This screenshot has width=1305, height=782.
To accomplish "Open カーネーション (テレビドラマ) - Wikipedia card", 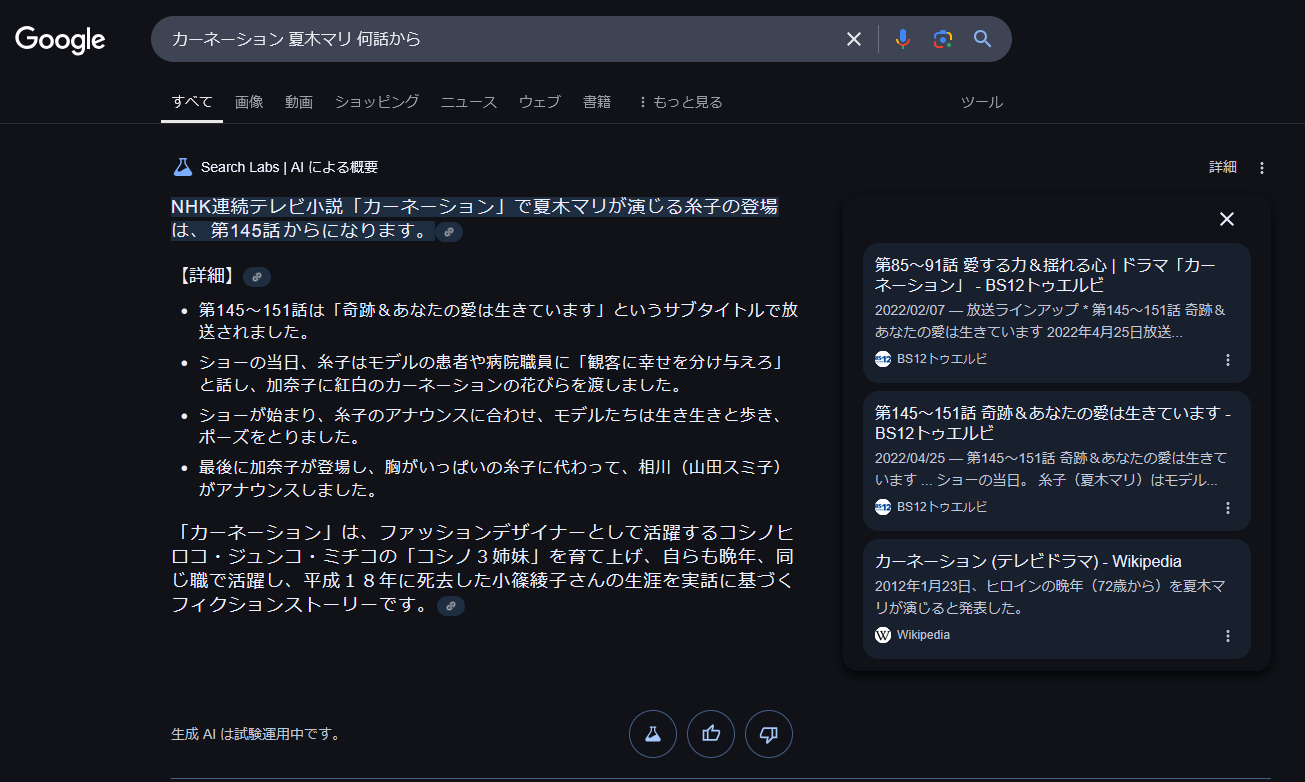I will [1057, 599].
